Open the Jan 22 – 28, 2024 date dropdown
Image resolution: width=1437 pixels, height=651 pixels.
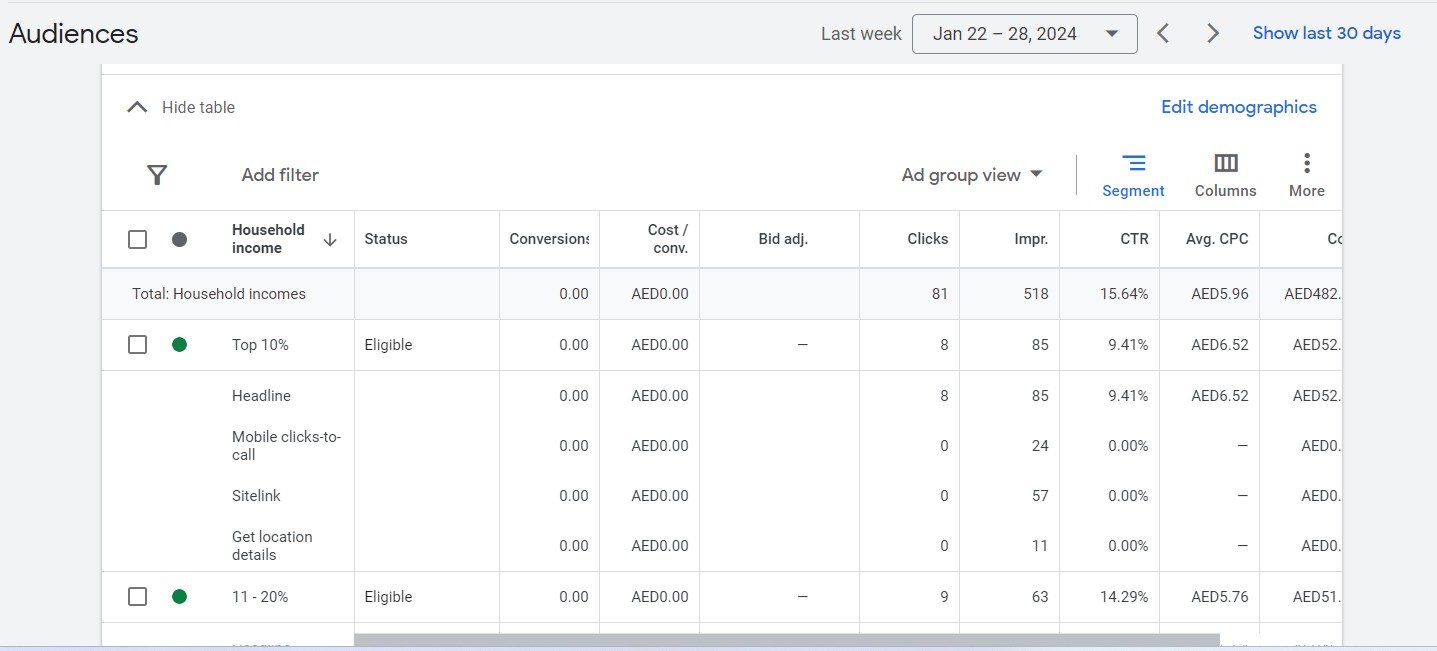(1024, 34)
